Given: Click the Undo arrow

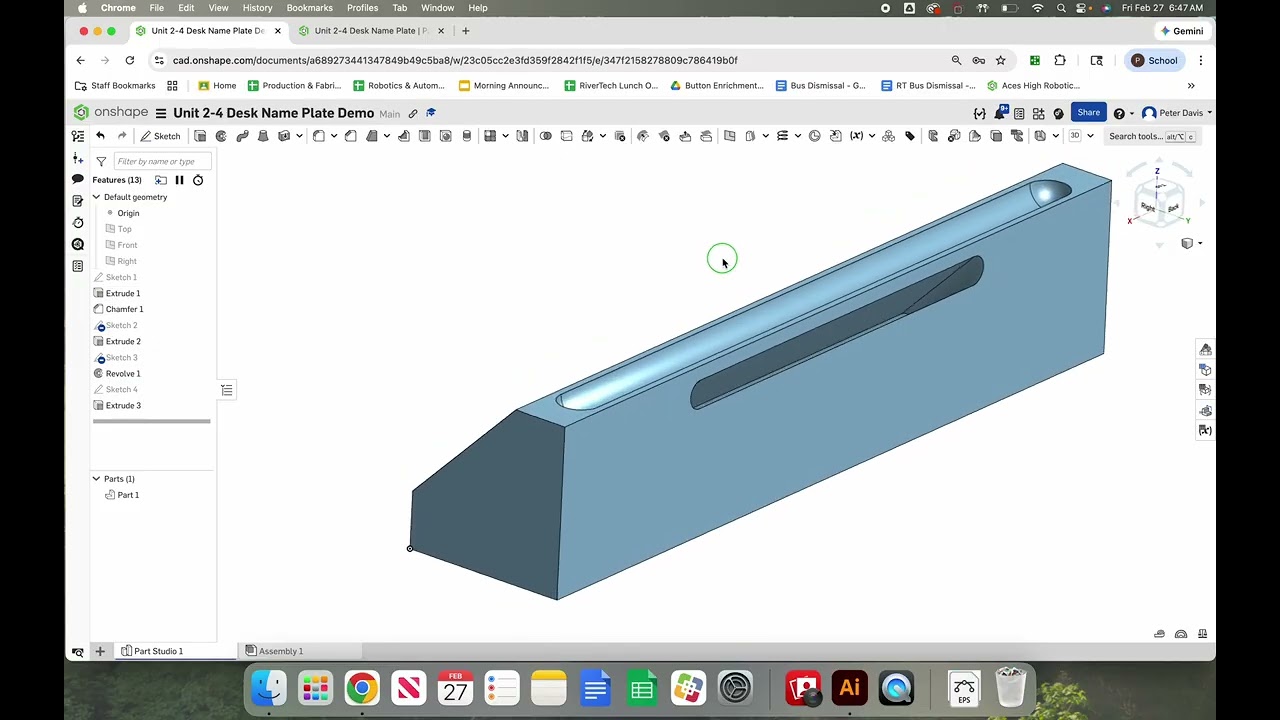Looking at the screenshot, I should [x=100, y=136].
